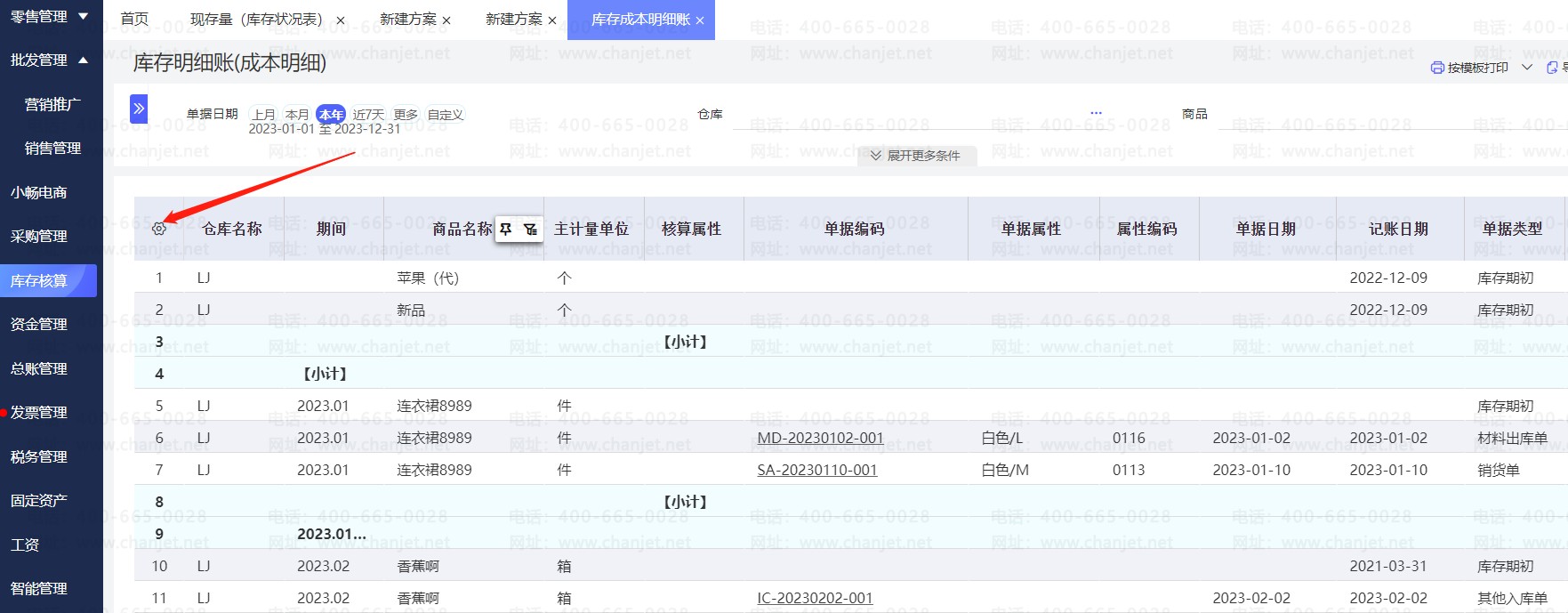Open 营销推广 in the sidebar
1568x613 pixels.
click(x=52, y=104)
